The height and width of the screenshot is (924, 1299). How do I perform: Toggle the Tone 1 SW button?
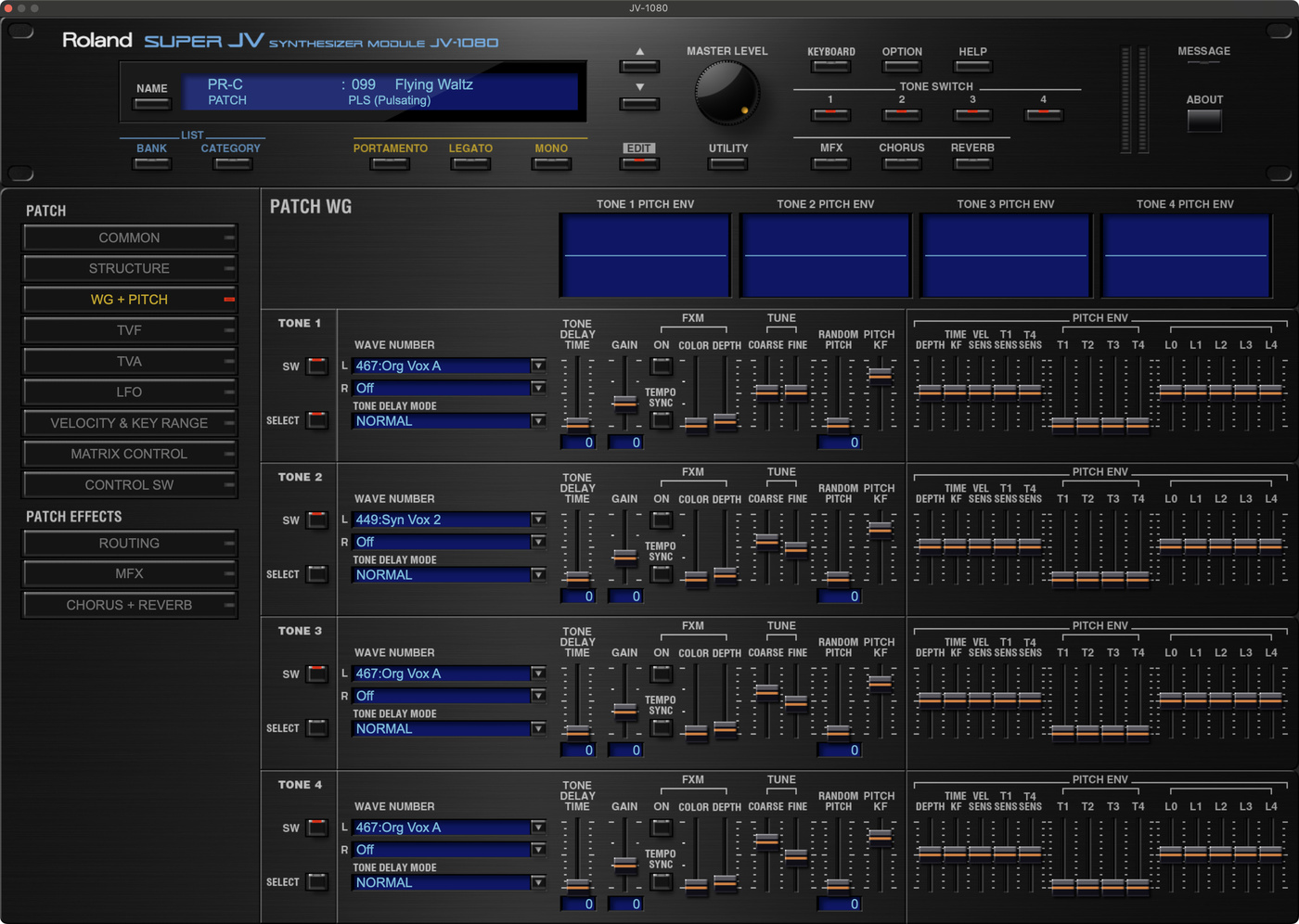tap(317, 366)
